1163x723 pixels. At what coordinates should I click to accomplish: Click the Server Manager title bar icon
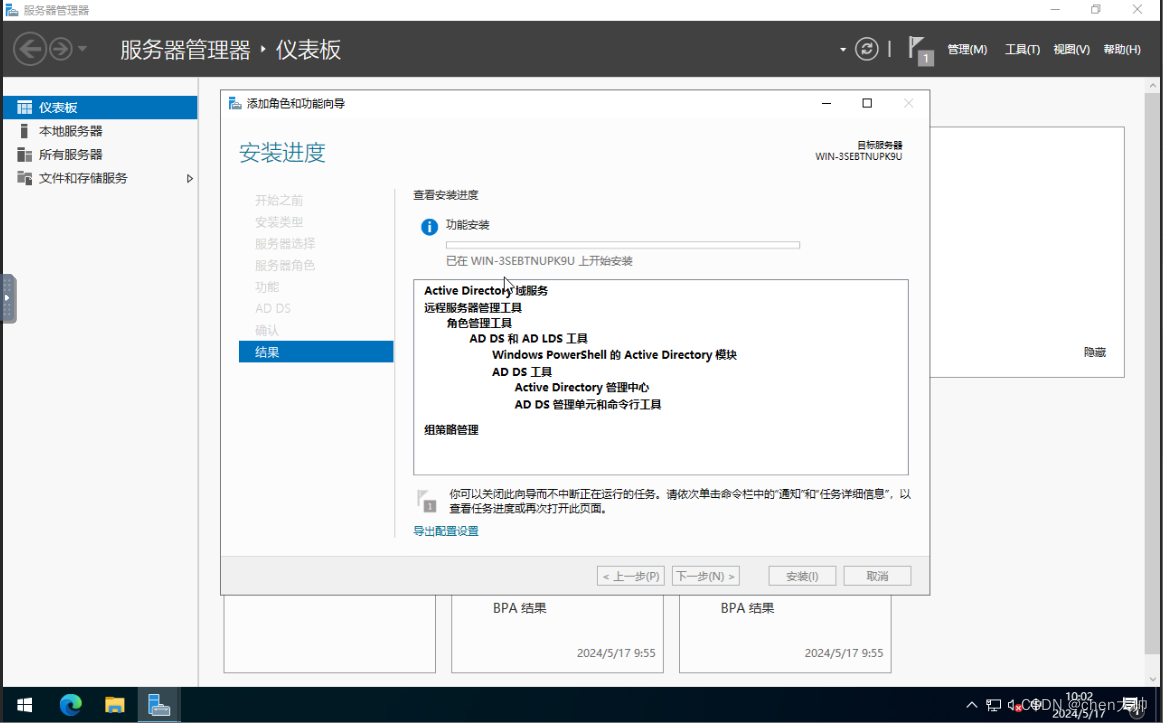(11, 10)
